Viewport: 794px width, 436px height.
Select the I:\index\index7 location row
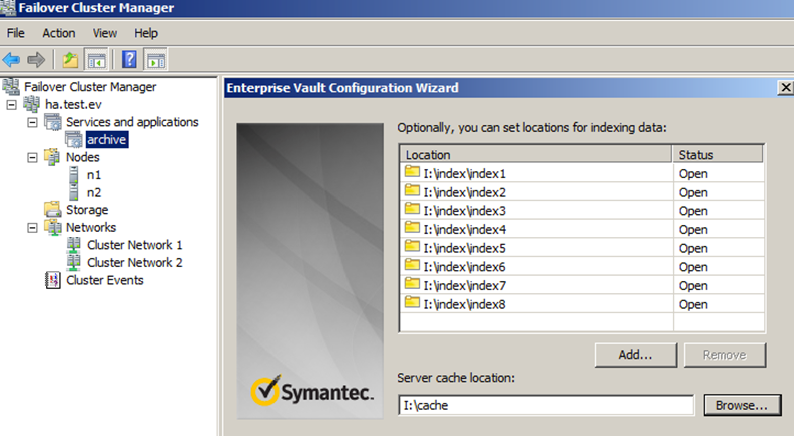(582, 286)
